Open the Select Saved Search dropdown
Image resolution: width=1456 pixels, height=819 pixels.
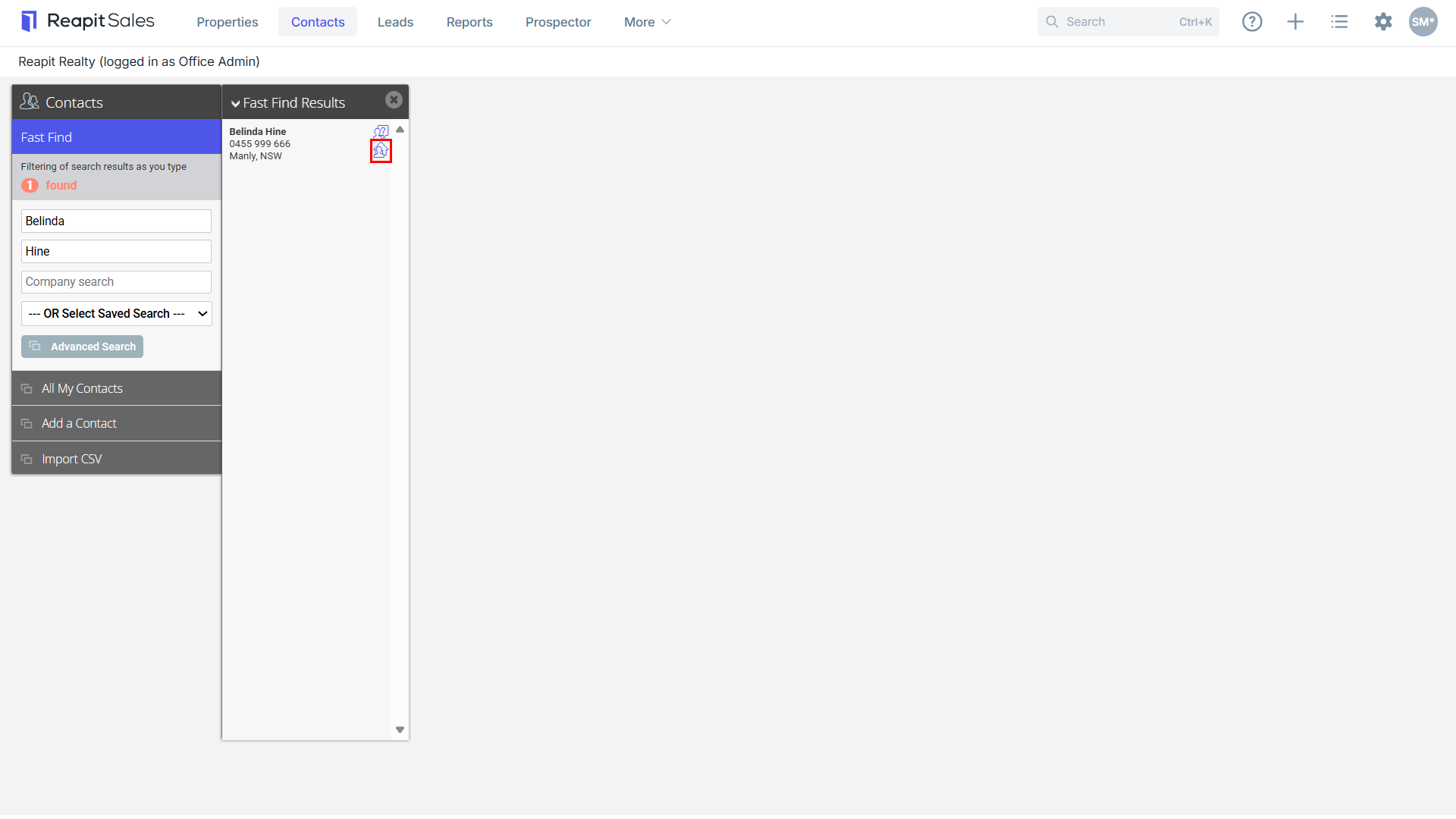[116, 314]
